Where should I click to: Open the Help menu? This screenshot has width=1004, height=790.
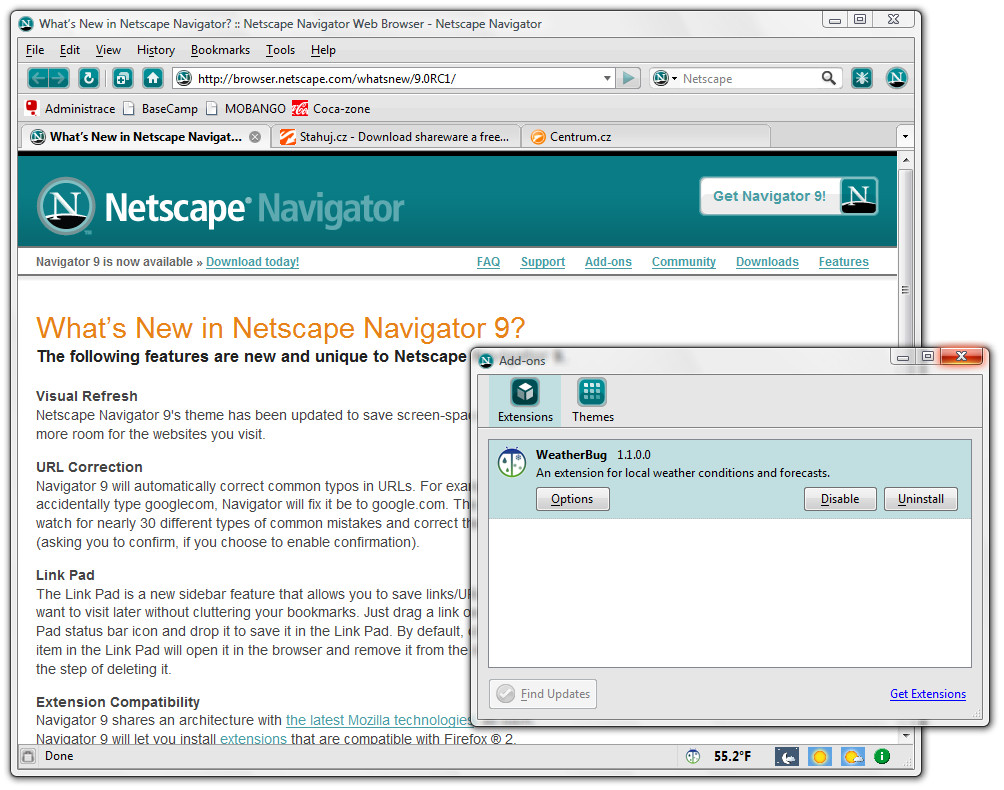[x=323, y=50]
